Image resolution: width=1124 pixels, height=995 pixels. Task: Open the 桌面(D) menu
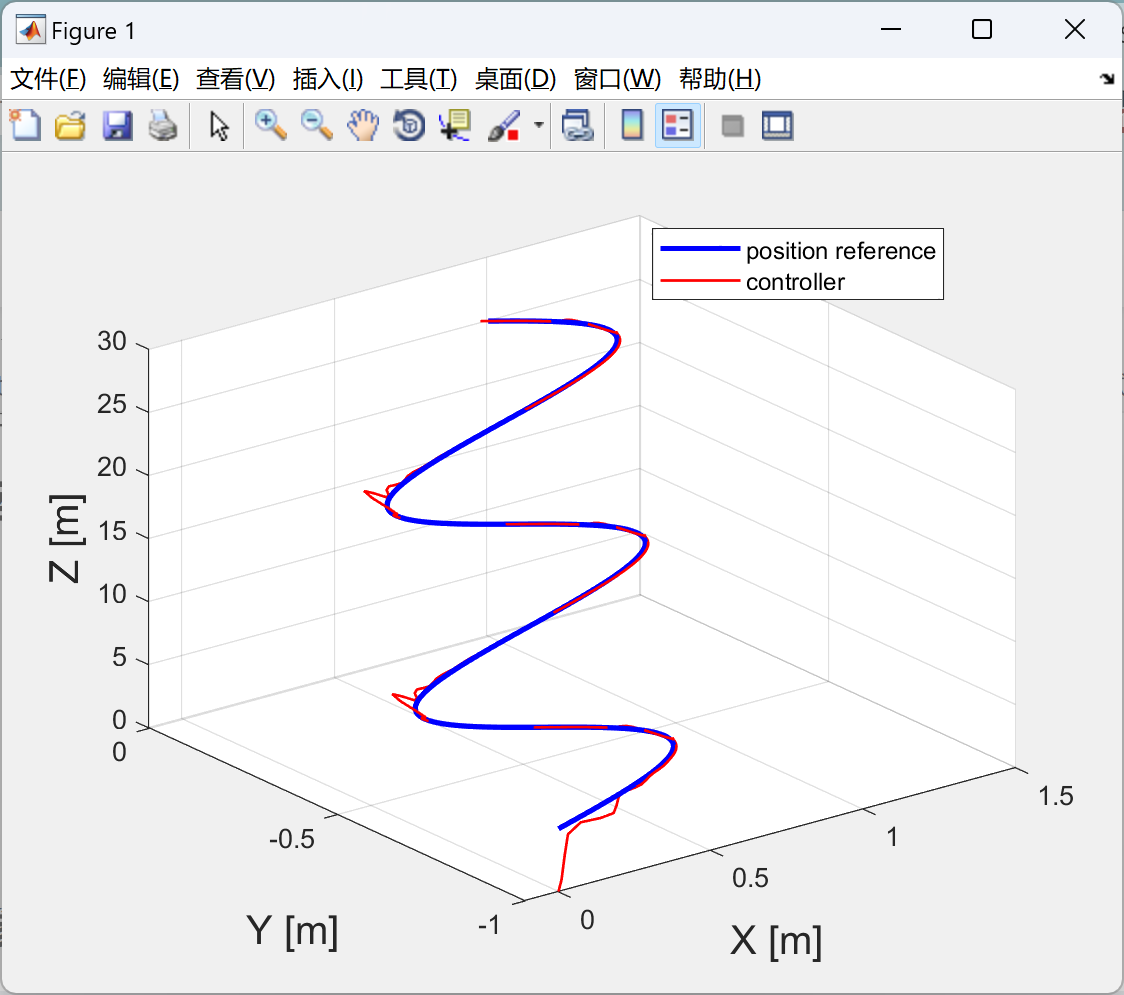coord(515,79)
